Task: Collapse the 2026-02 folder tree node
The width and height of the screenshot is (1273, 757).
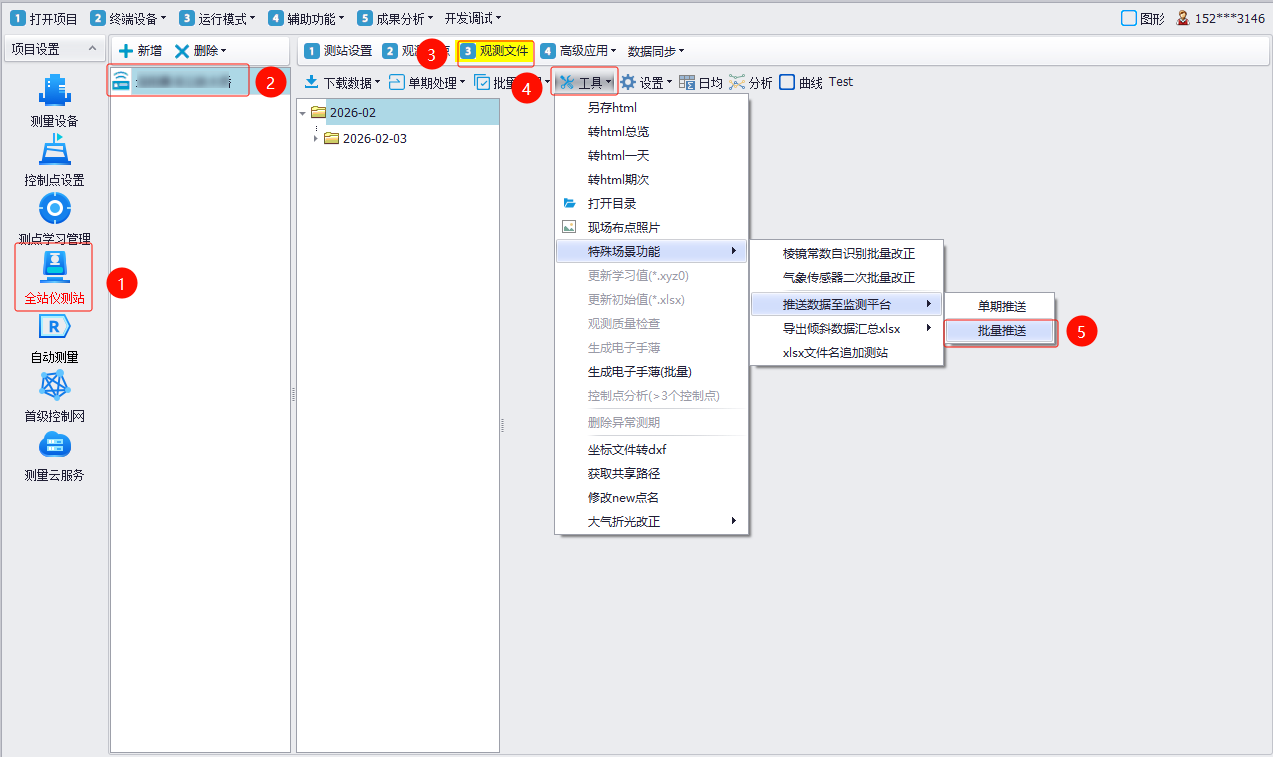Action: (x=304, y=113)
